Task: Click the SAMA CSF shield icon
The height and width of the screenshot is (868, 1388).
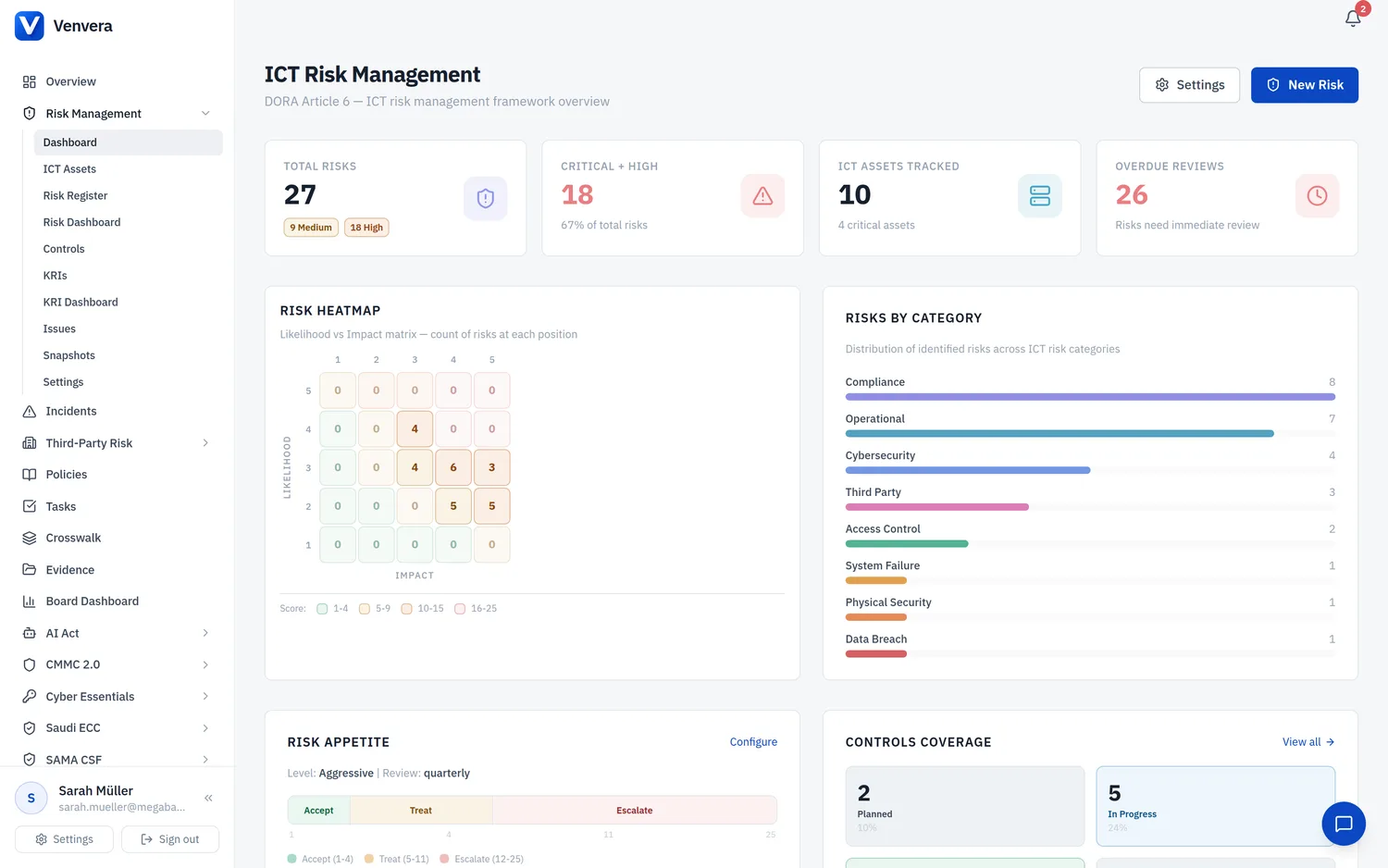Action: point(30,760)
